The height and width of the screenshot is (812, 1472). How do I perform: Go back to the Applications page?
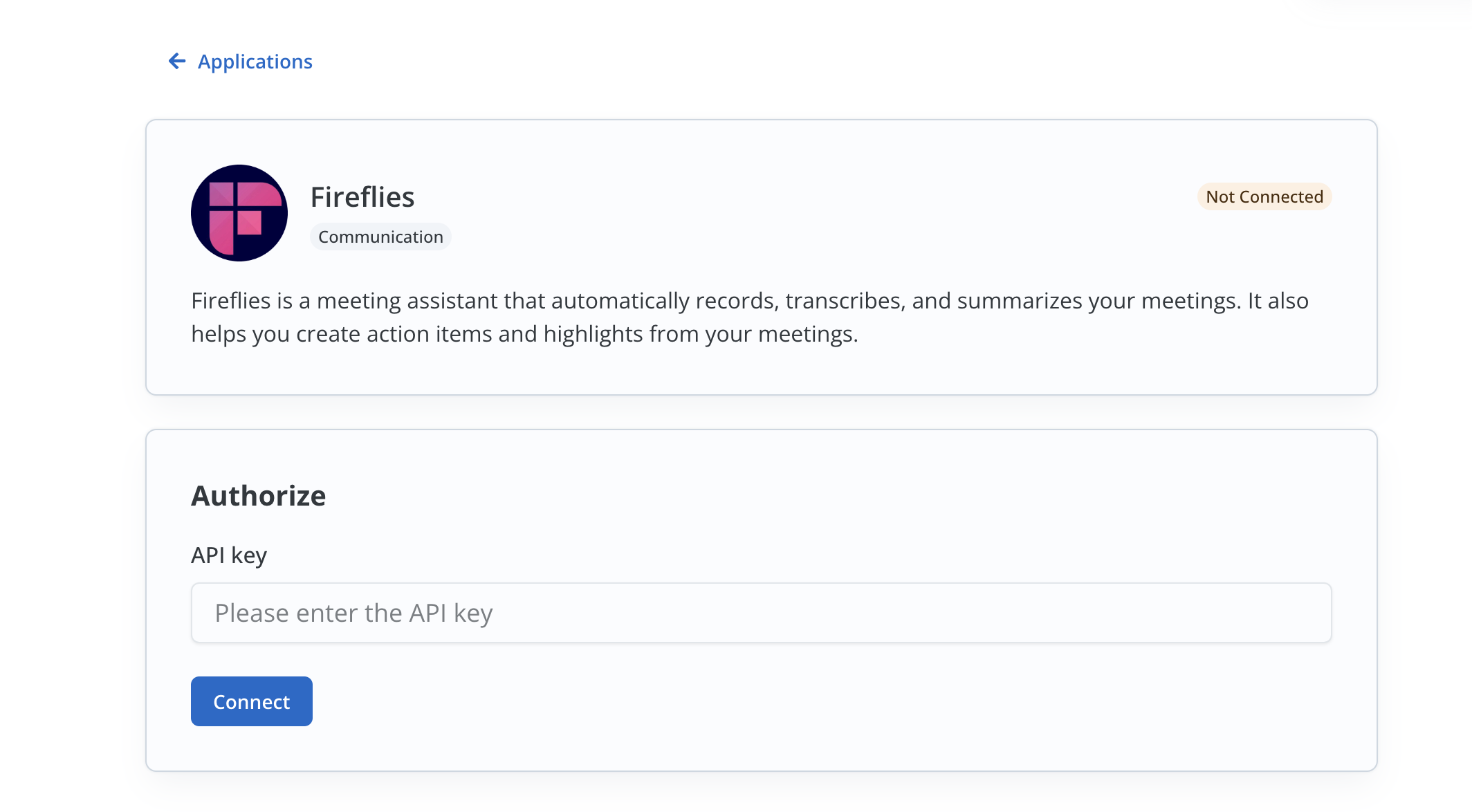pos(255,62)
